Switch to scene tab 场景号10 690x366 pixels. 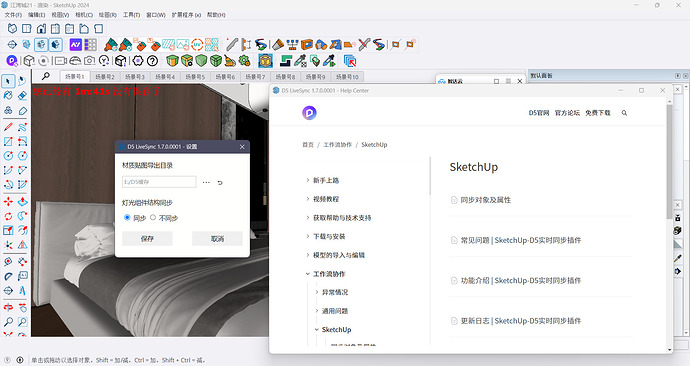[x=347, y=77]
